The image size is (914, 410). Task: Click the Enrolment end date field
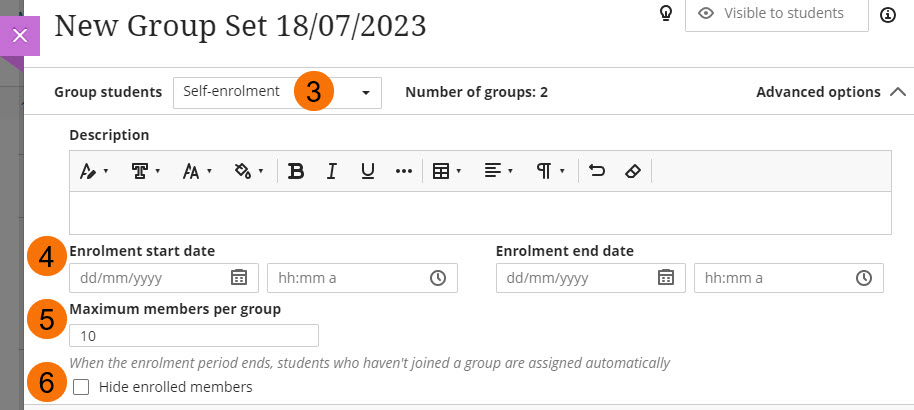(590, 278)
